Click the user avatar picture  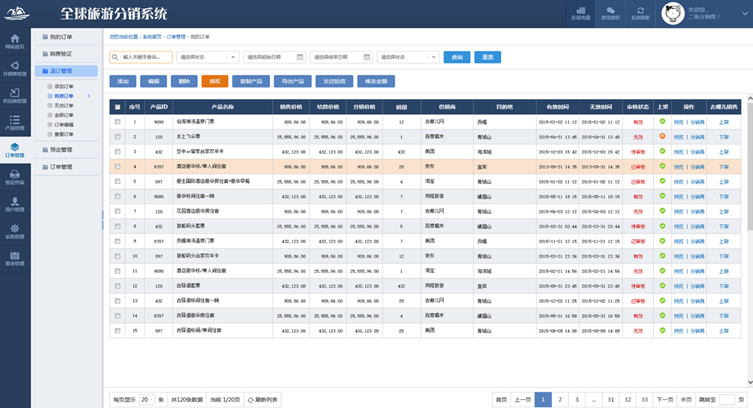(x=674, y=13)
